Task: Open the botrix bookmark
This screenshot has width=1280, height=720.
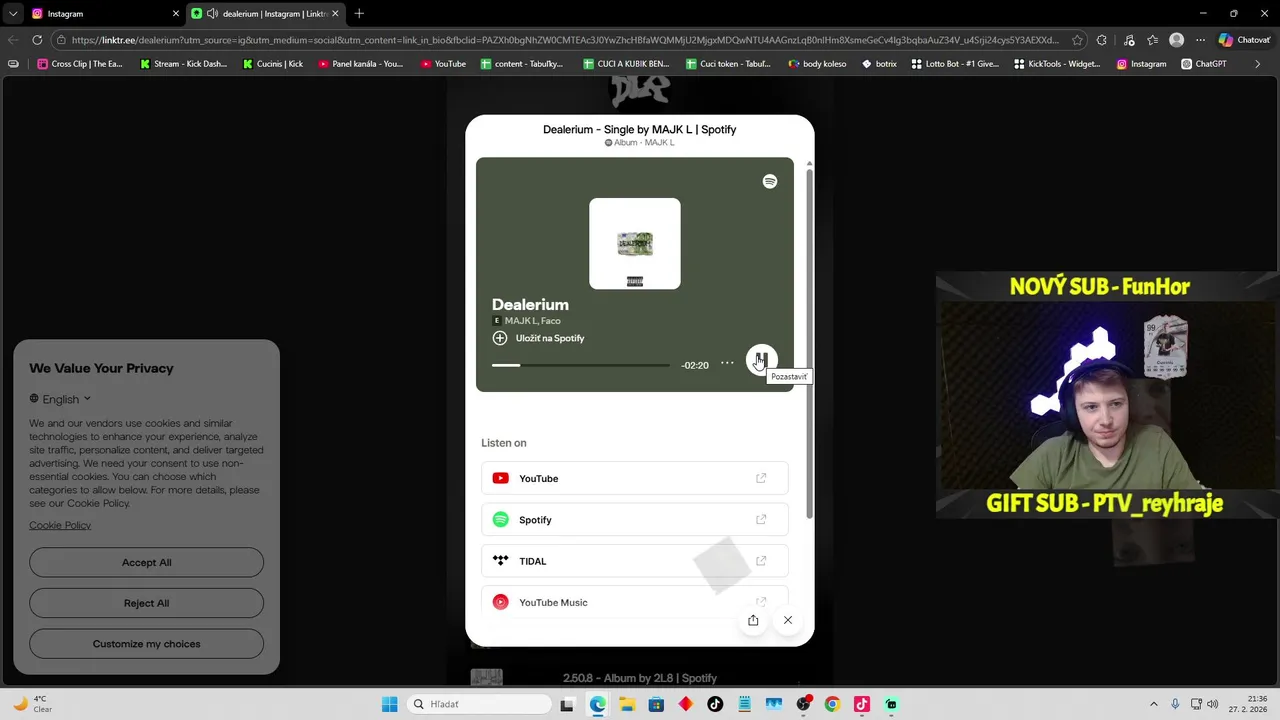Action: (879, 64)
